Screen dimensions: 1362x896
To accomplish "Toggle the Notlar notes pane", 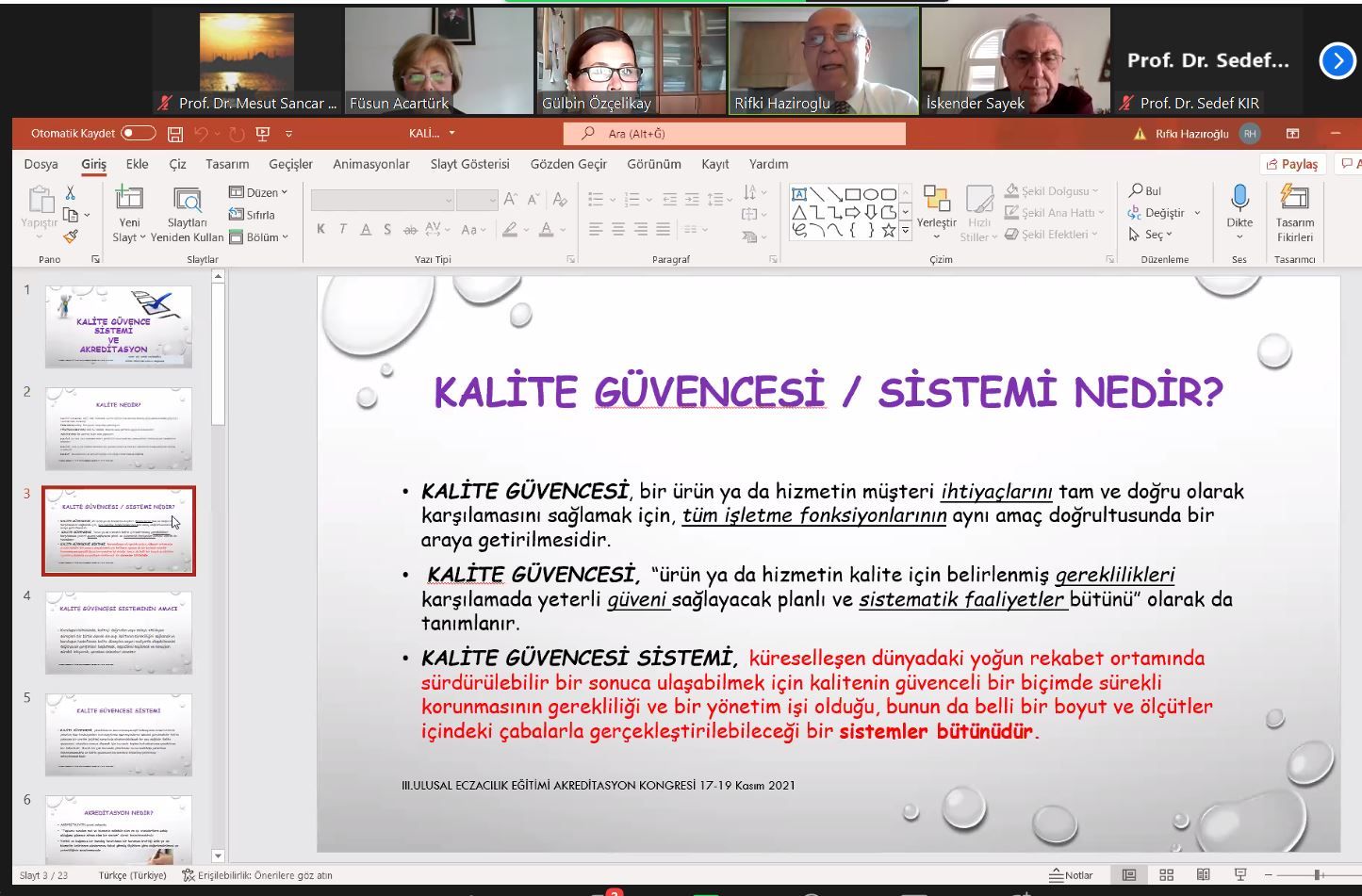I will point(1072,874).
